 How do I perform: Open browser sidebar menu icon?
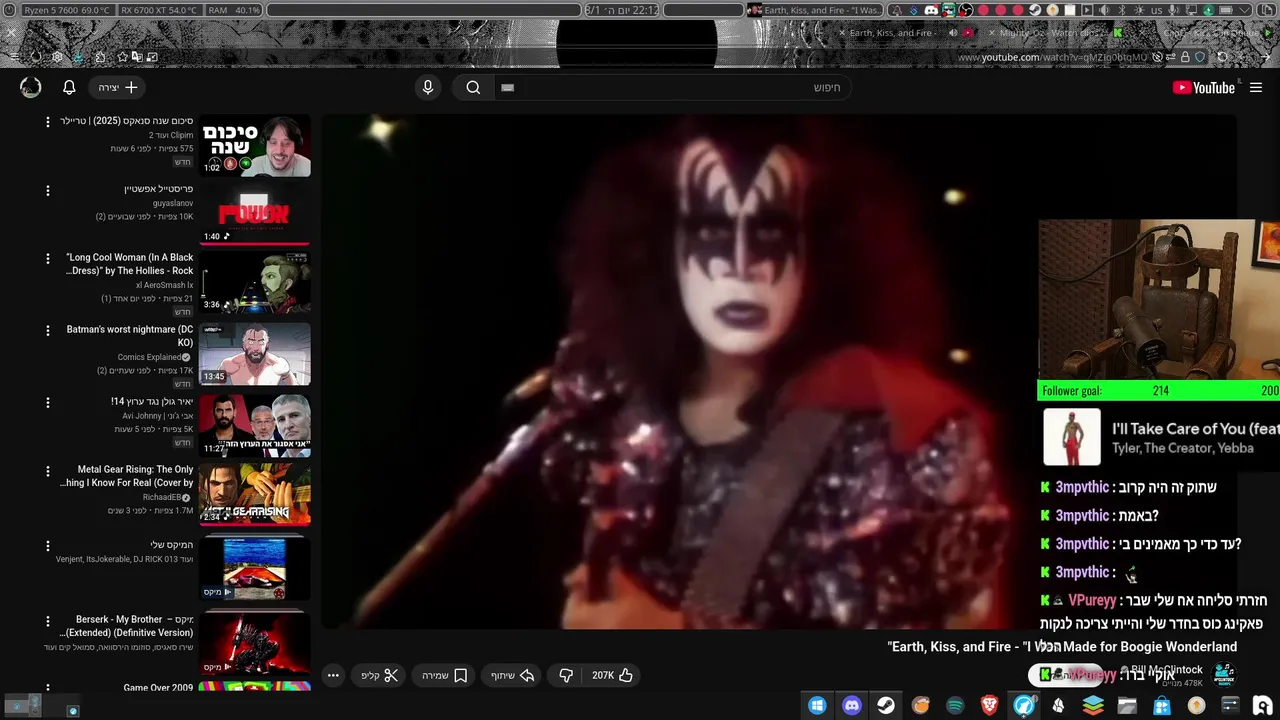(x=14, y=57)
